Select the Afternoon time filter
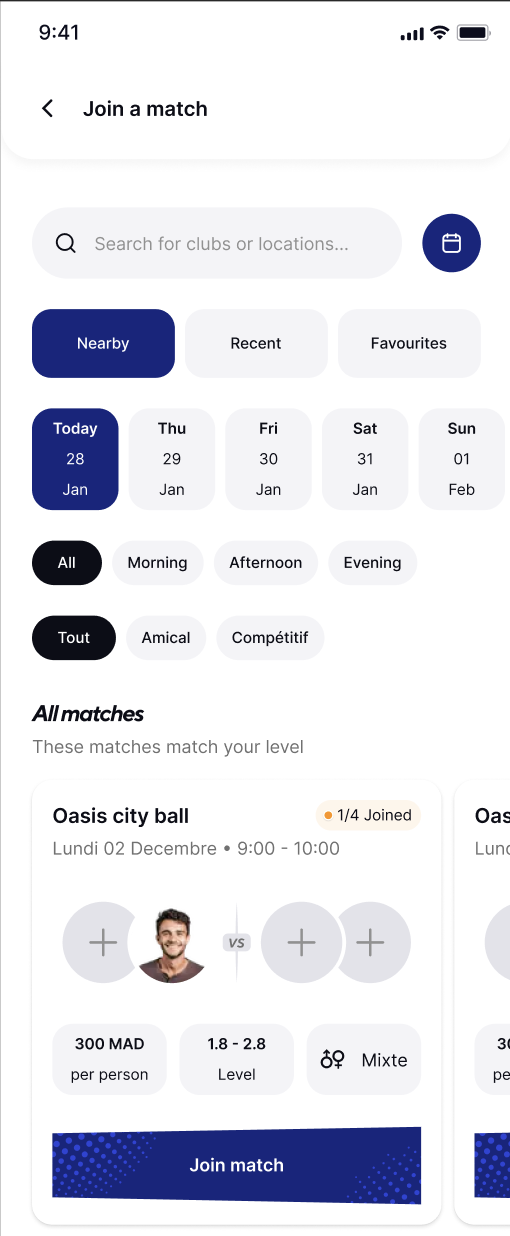 [265, 563]
